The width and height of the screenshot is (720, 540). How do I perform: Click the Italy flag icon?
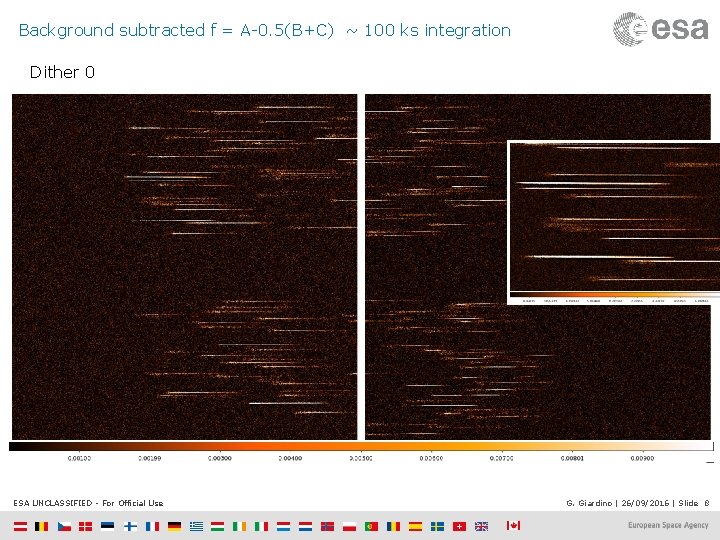[x=261, y=526]
